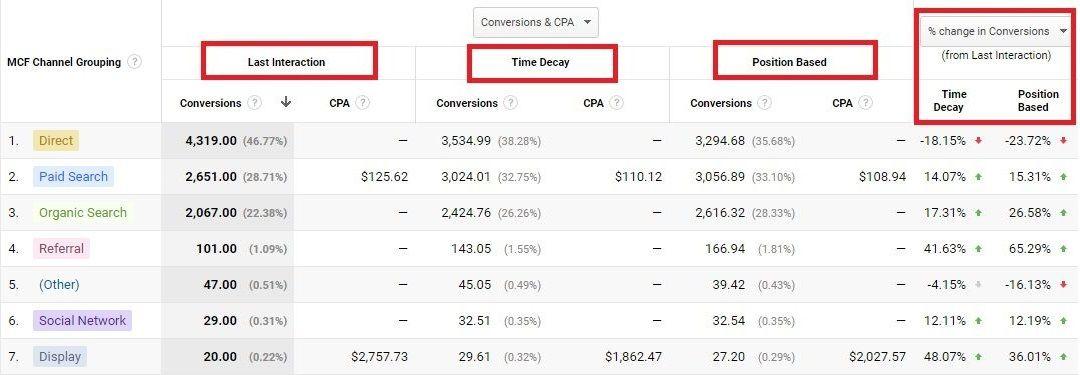
Task: Select the Position Based model header
Action: (x=789, y=62)
